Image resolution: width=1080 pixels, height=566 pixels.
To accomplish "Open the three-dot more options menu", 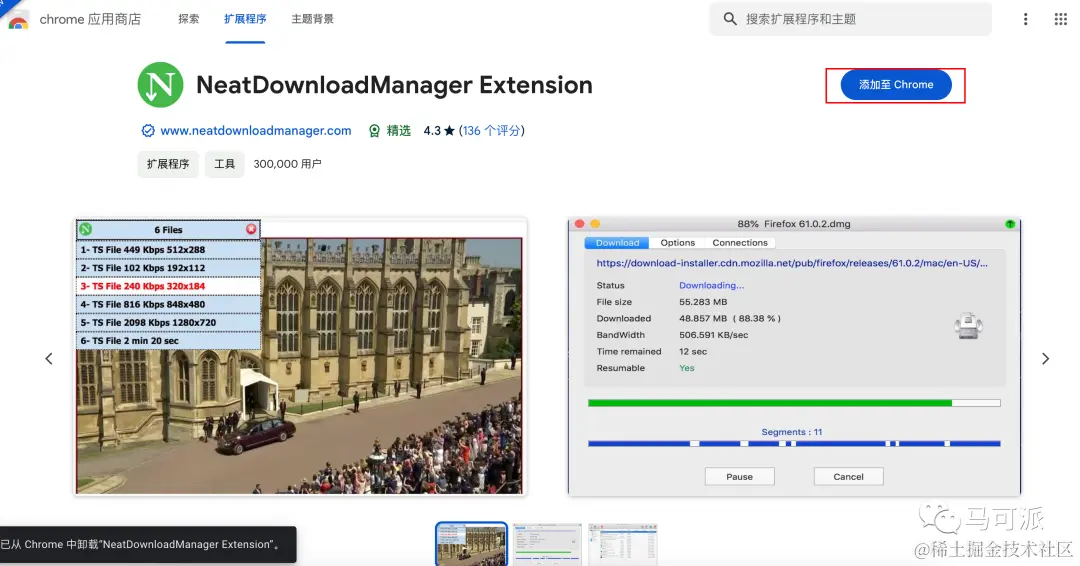I will pyautogui.click(x=1026, y=19).
